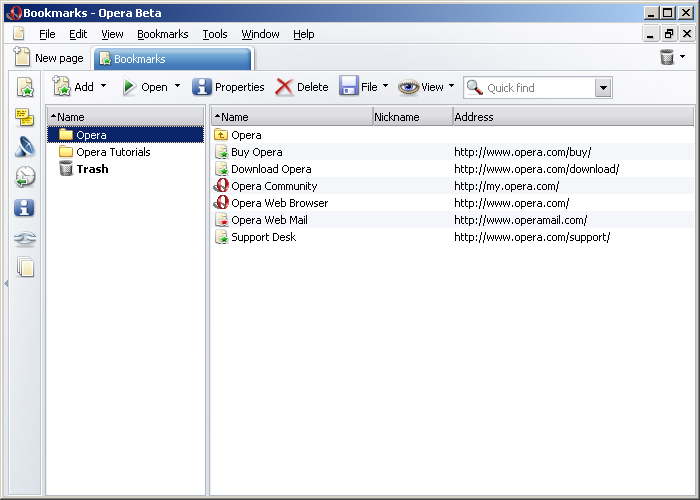The width and height of the screenshot is (700, 500).
Task: Open the Links panel in the sidebar
Action: [x=25, y=239]
